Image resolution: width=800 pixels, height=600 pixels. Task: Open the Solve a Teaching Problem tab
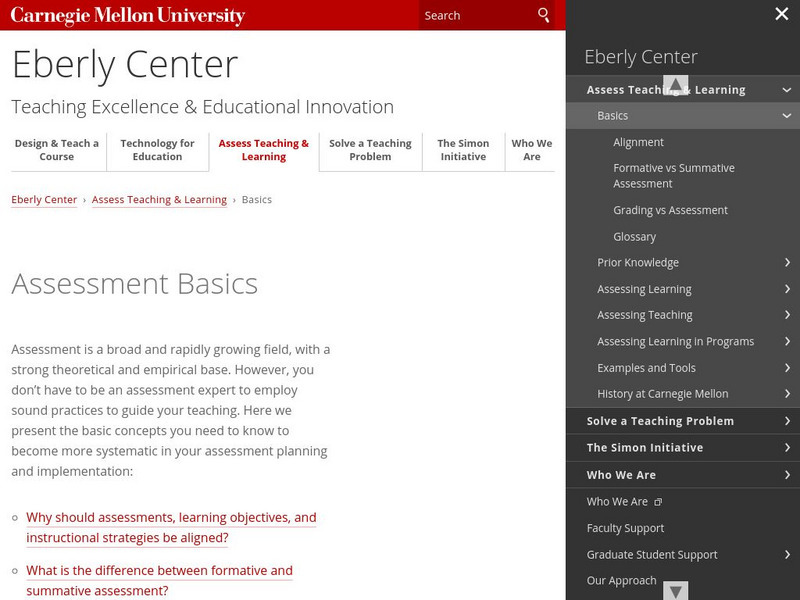tap(370, 150)
